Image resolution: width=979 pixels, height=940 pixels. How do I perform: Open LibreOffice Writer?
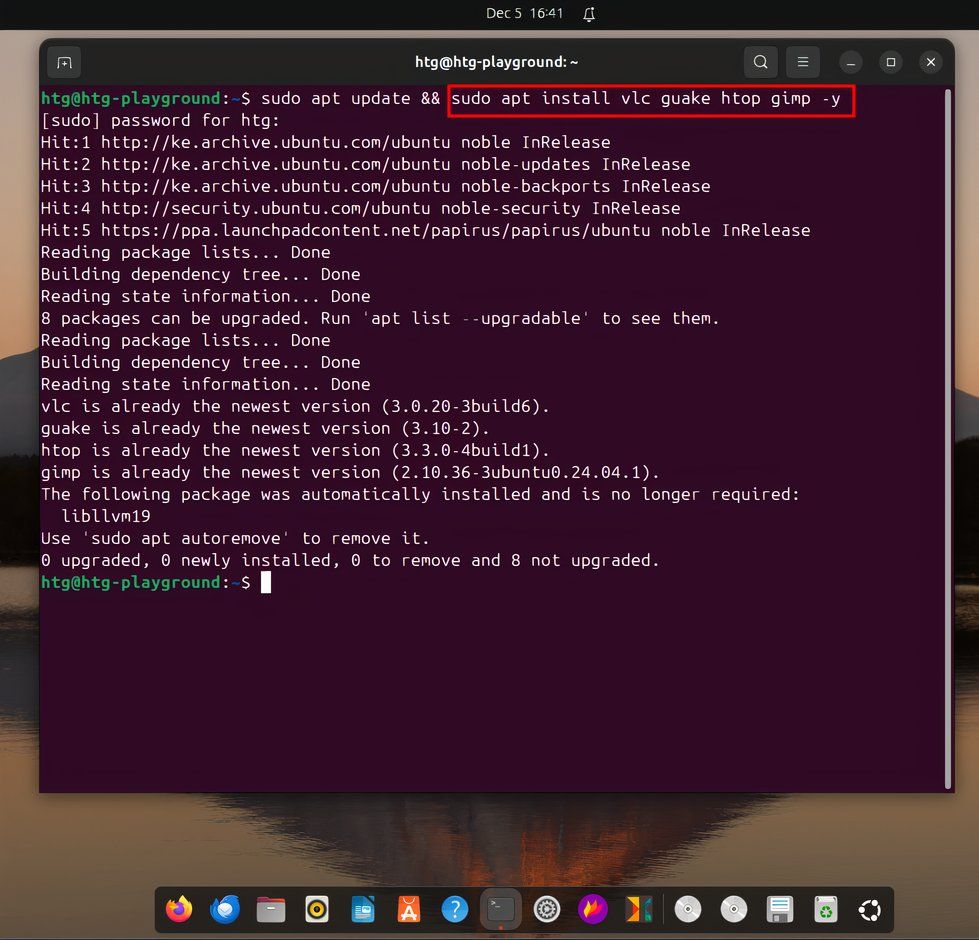pyautogui.click(x=362, y=910)
